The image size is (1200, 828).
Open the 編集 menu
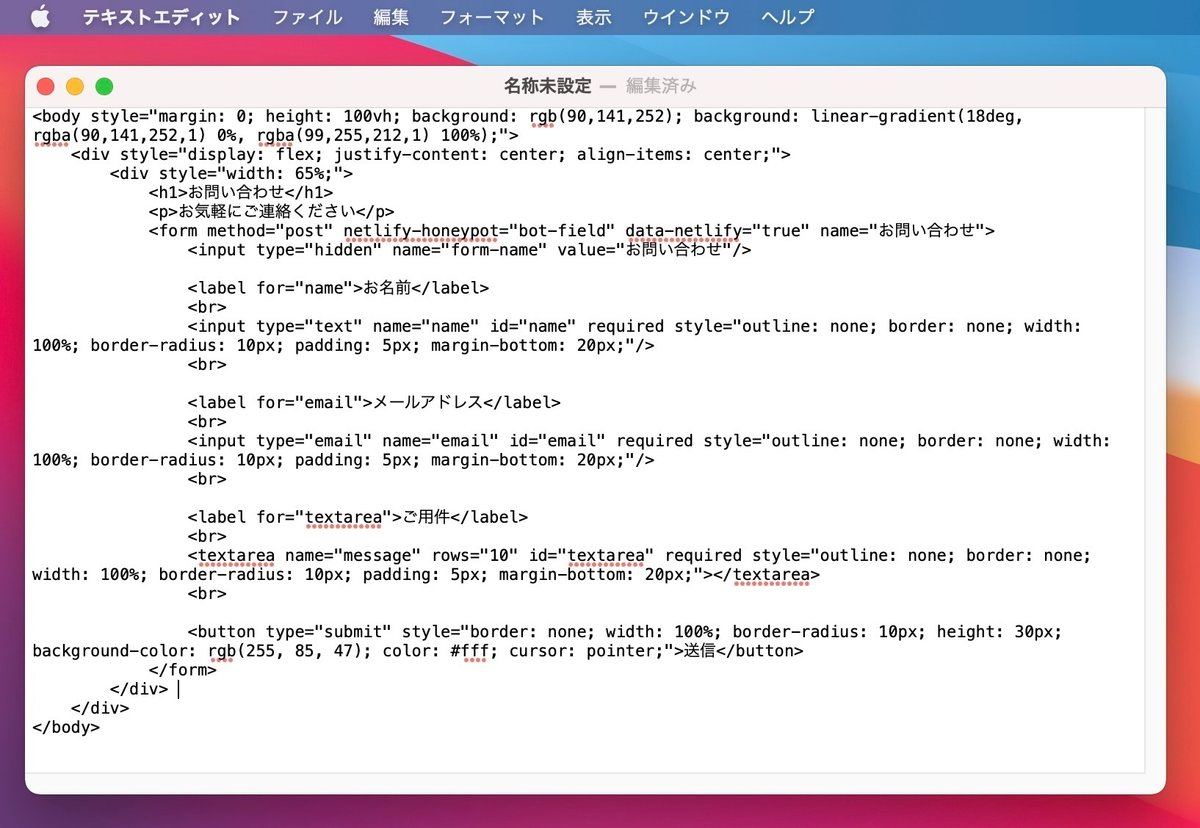pyautogui.click(x=391, y=17)
